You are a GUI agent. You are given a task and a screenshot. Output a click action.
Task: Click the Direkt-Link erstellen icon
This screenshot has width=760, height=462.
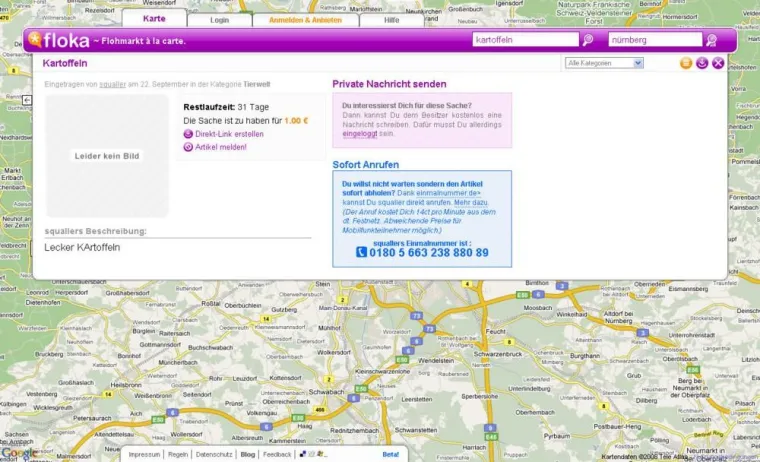pyautogui.click(x=188, y=134)
